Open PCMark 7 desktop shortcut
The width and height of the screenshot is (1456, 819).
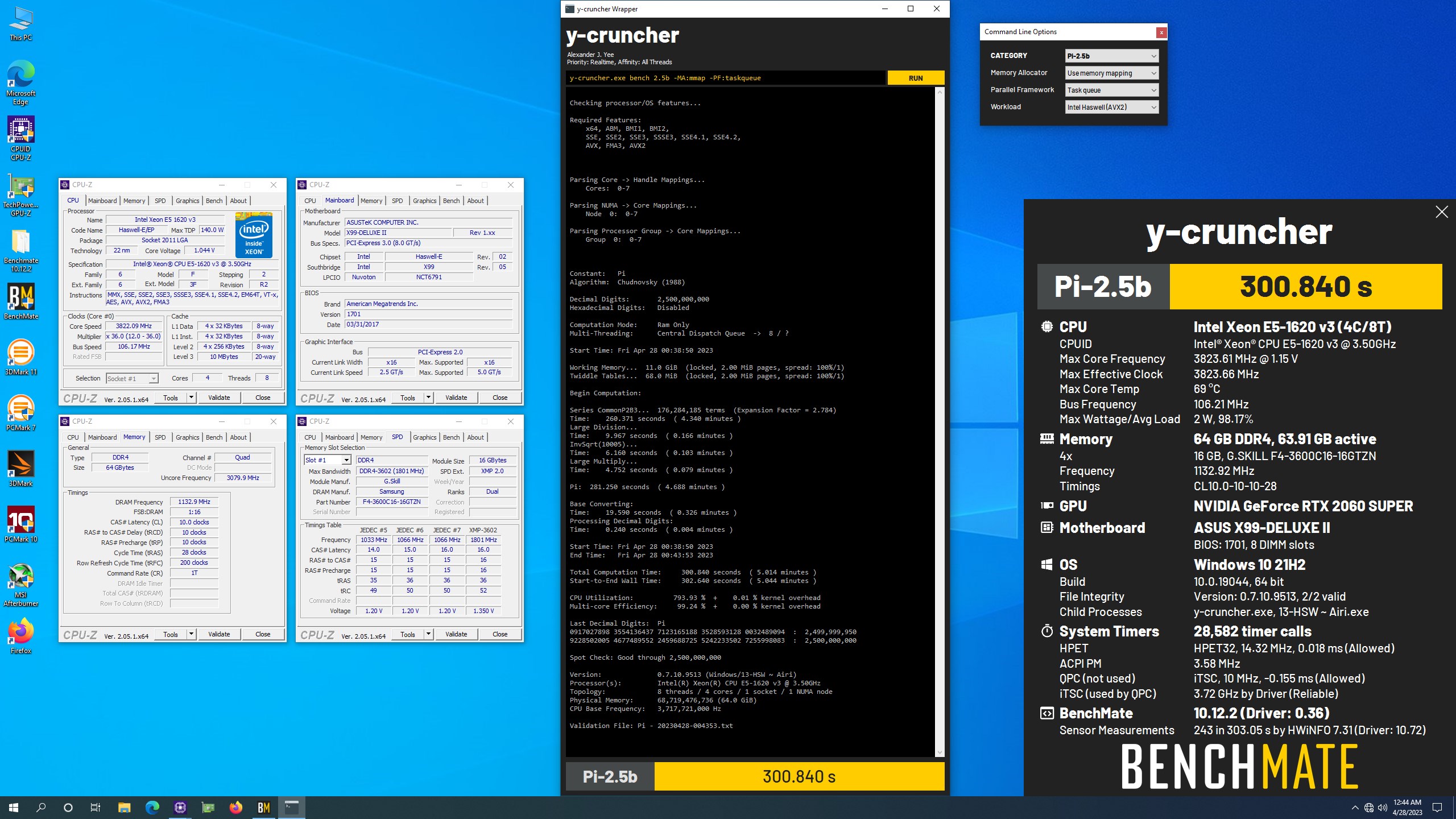tap(21, 413)
